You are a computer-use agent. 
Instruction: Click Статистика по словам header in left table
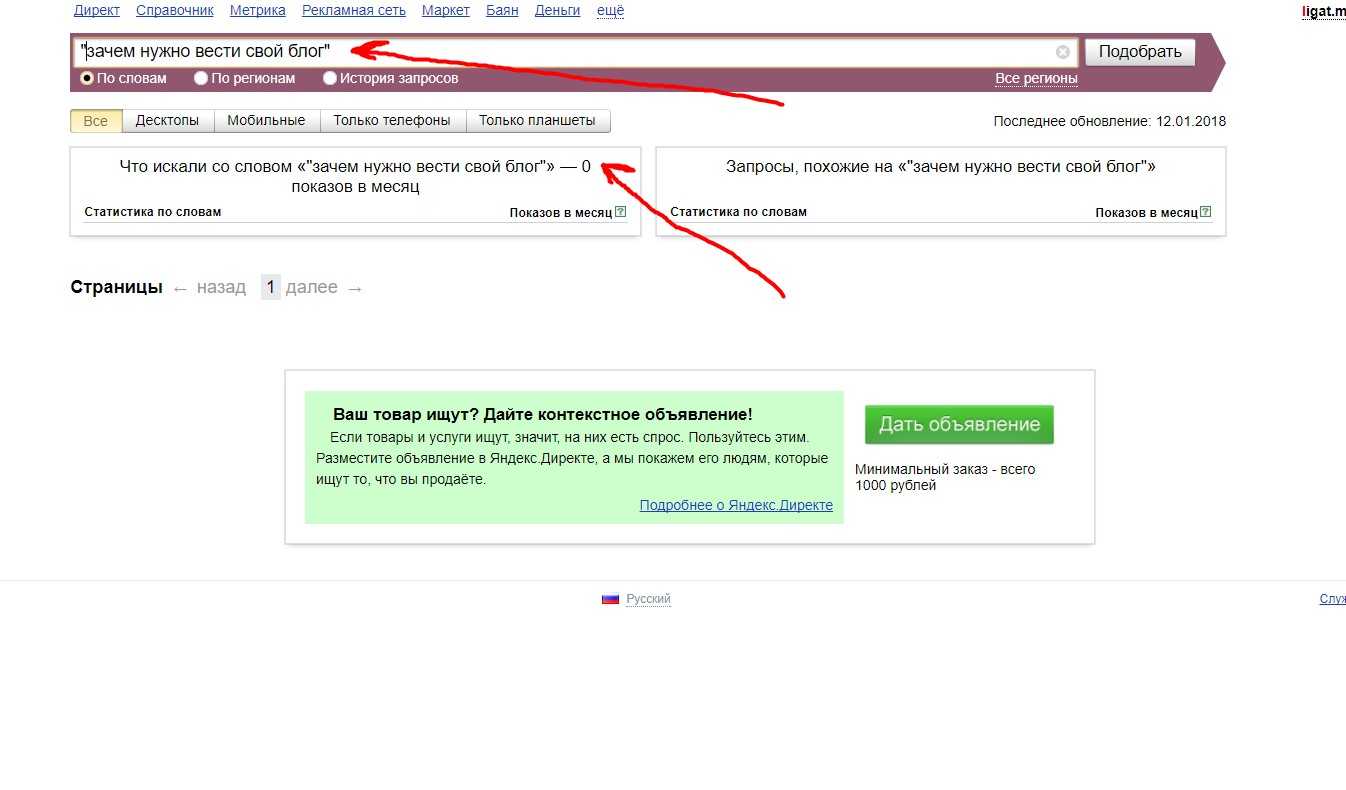[x=153, y=212]
